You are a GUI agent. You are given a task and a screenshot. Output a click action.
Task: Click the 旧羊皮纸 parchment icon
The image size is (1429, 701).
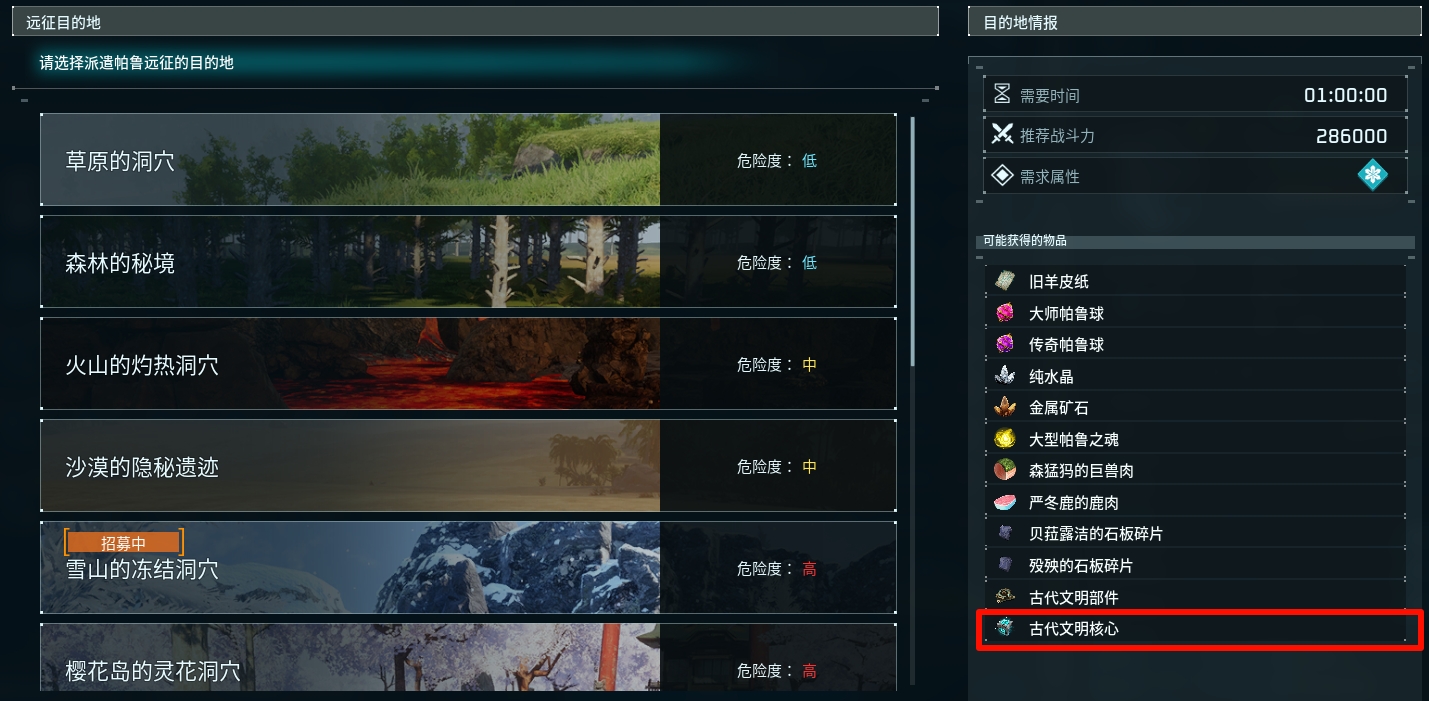point(1005,282)
